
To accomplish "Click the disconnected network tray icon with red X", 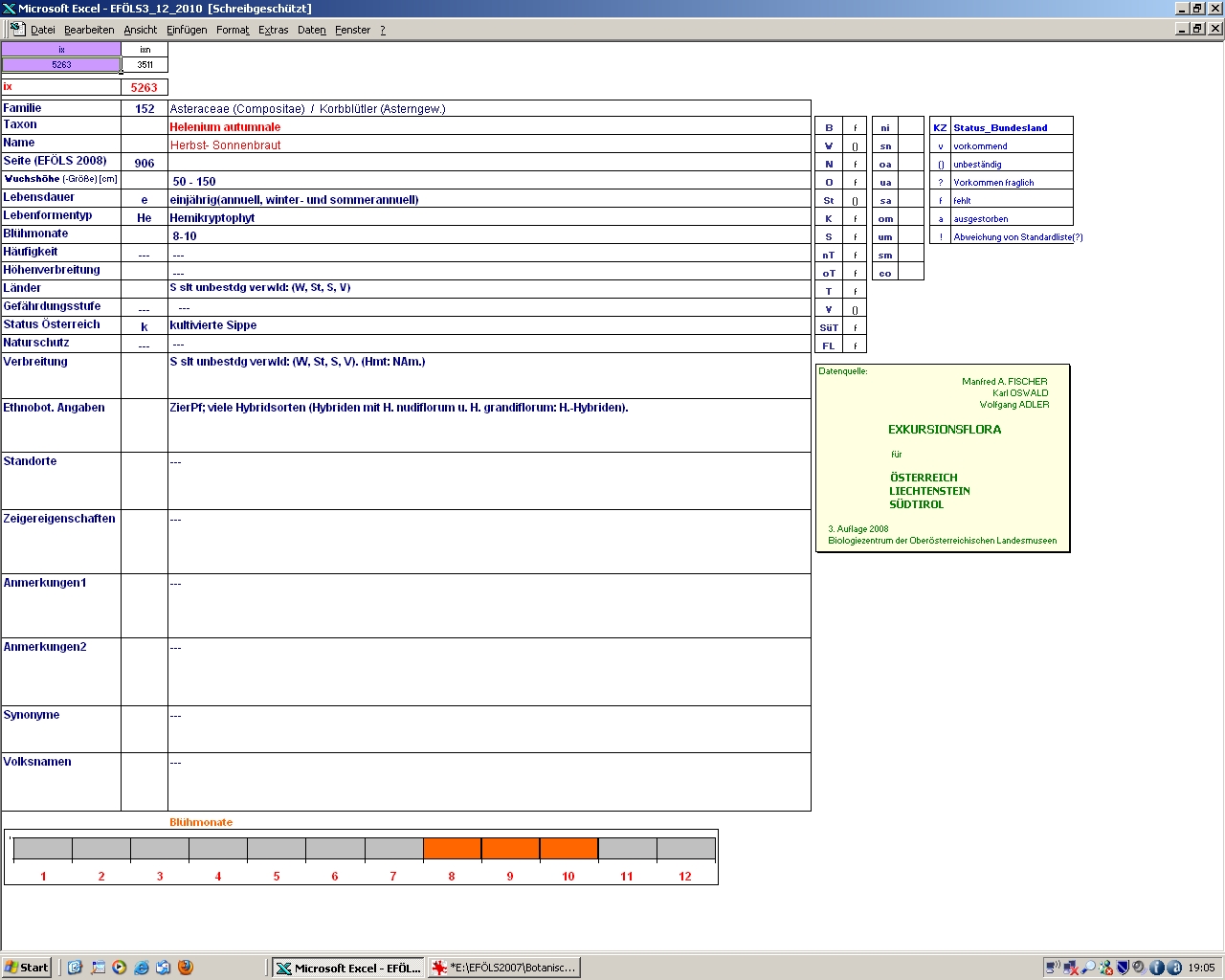I will click(x=1071, y=968).
